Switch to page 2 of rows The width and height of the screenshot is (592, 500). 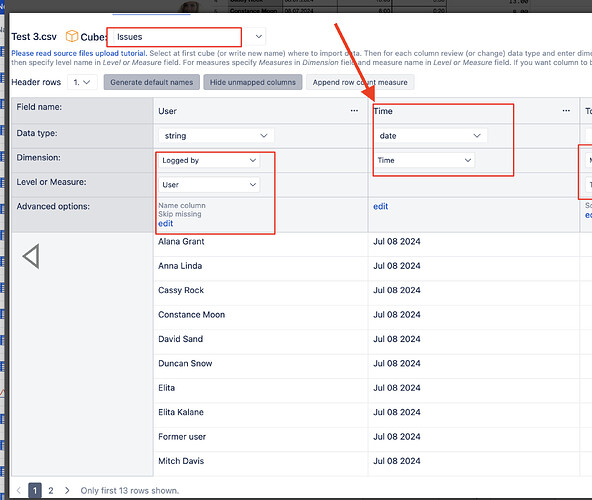coord(51,491)
